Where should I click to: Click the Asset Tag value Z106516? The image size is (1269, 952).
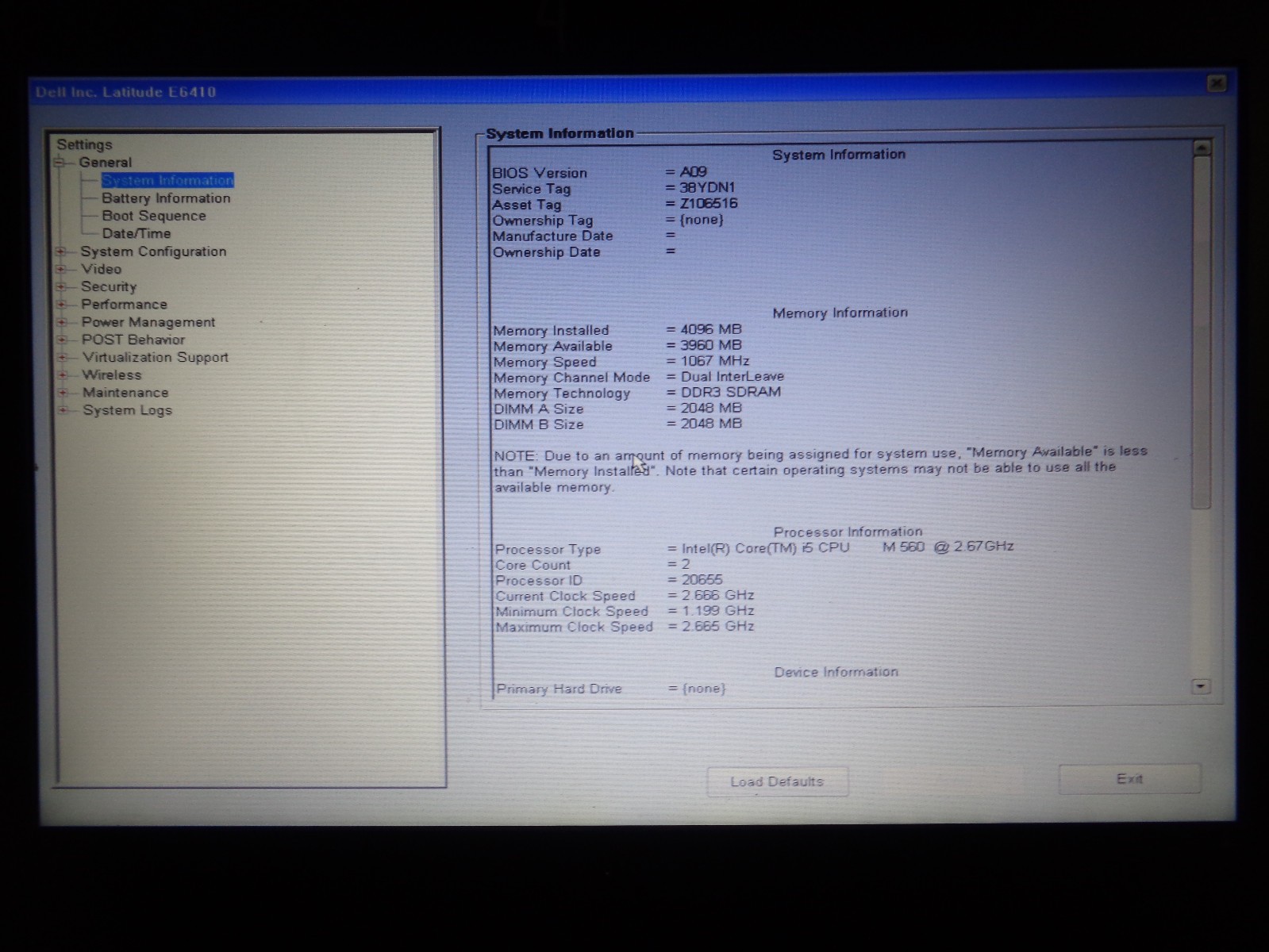point(709,203)
